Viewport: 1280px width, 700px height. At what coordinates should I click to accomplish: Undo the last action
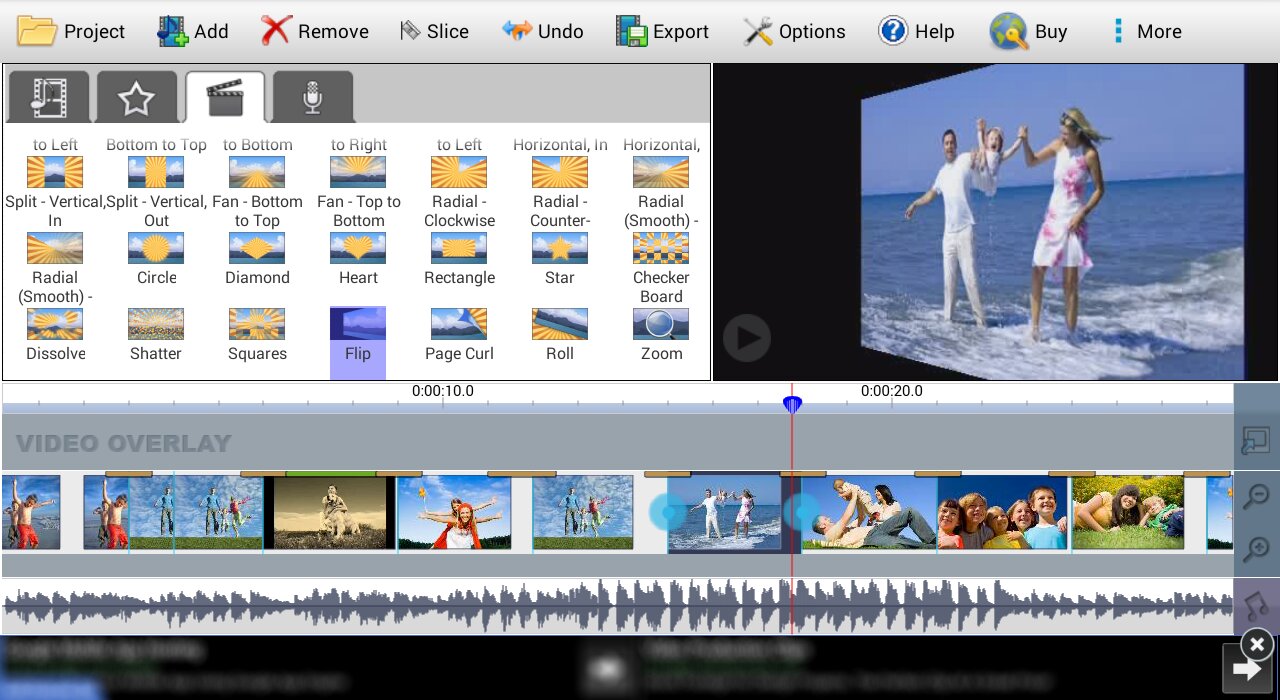(543, 31)
